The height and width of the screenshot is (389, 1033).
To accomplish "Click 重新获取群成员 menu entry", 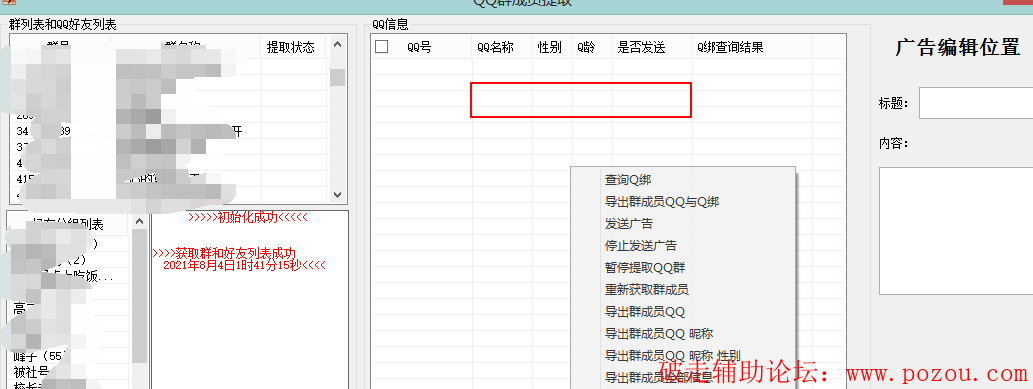I will [x=646, y=289].
